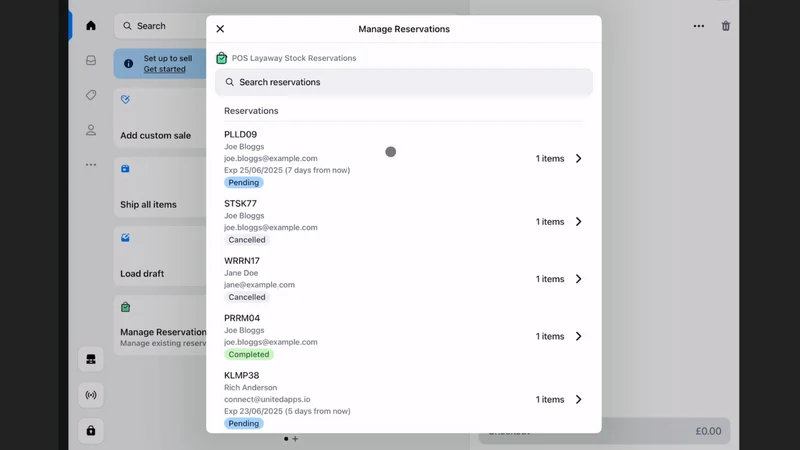Image resolution: width=800 pixels, height=450 pixels.
Task: Open the Customers person icon in sidebar
Action: tap(91, 130)
